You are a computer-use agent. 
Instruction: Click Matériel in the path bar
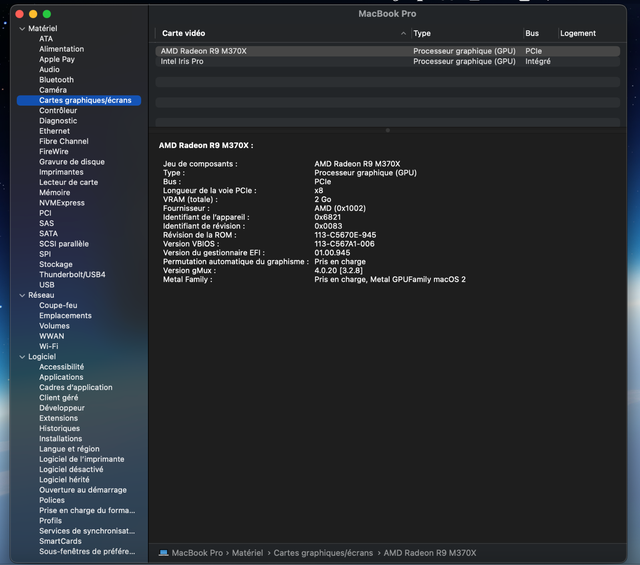(x=247, y=553)
